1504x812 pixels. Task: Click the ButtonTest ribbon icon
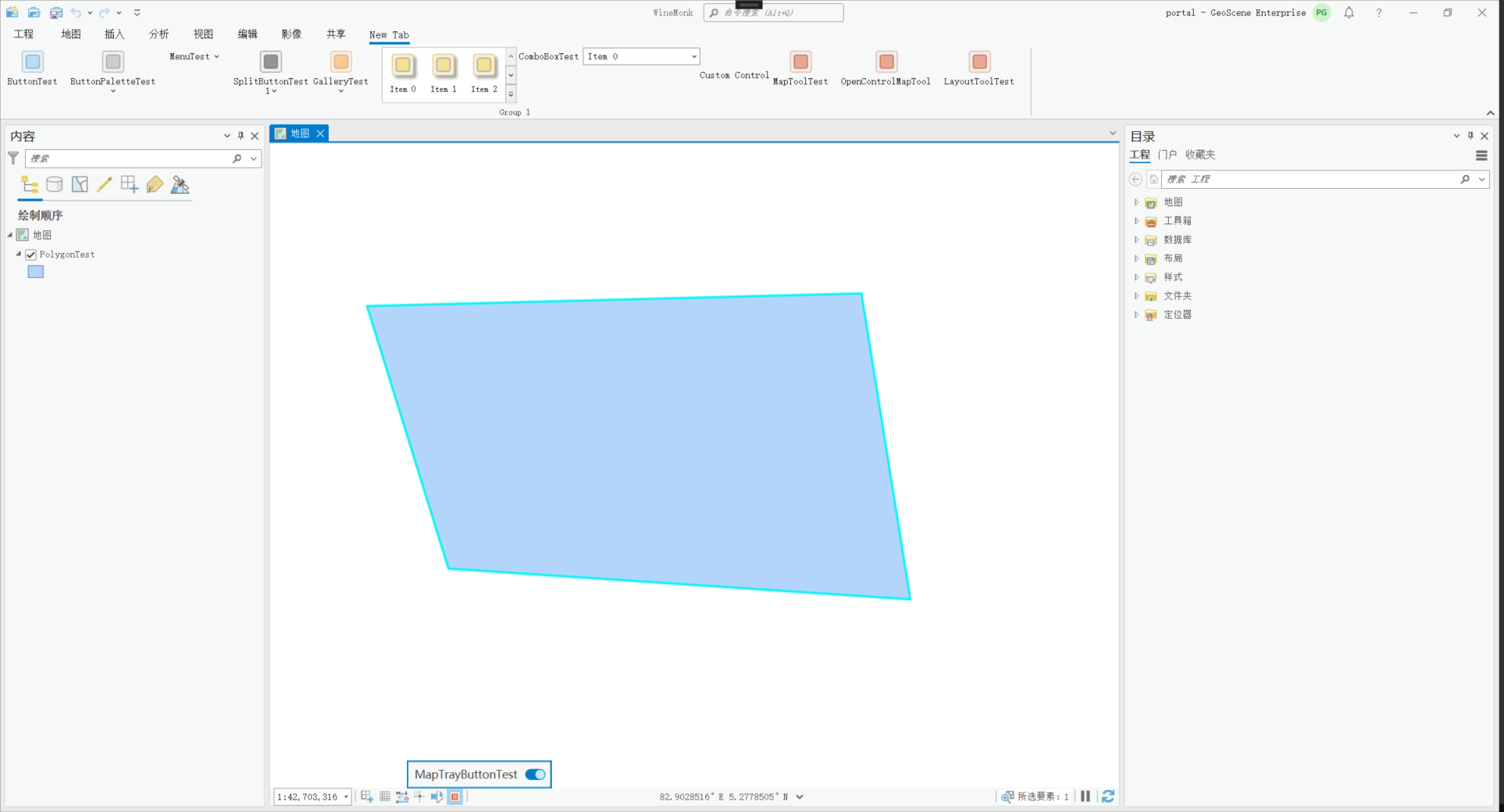coord(33,62)
